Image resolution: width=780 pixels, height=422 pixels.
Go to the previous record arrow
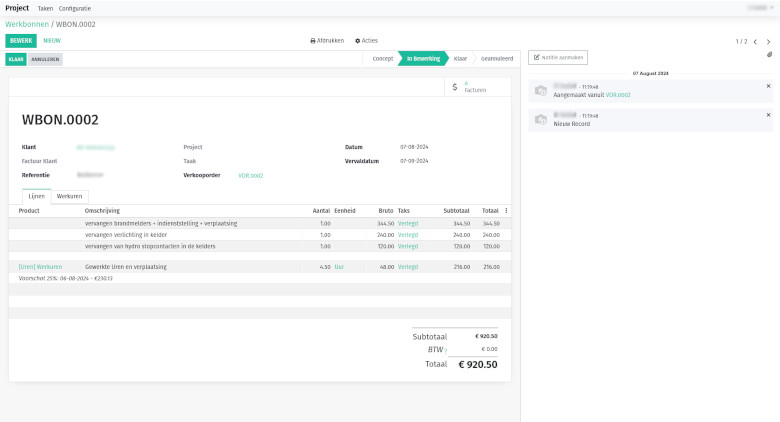(755, 42)
